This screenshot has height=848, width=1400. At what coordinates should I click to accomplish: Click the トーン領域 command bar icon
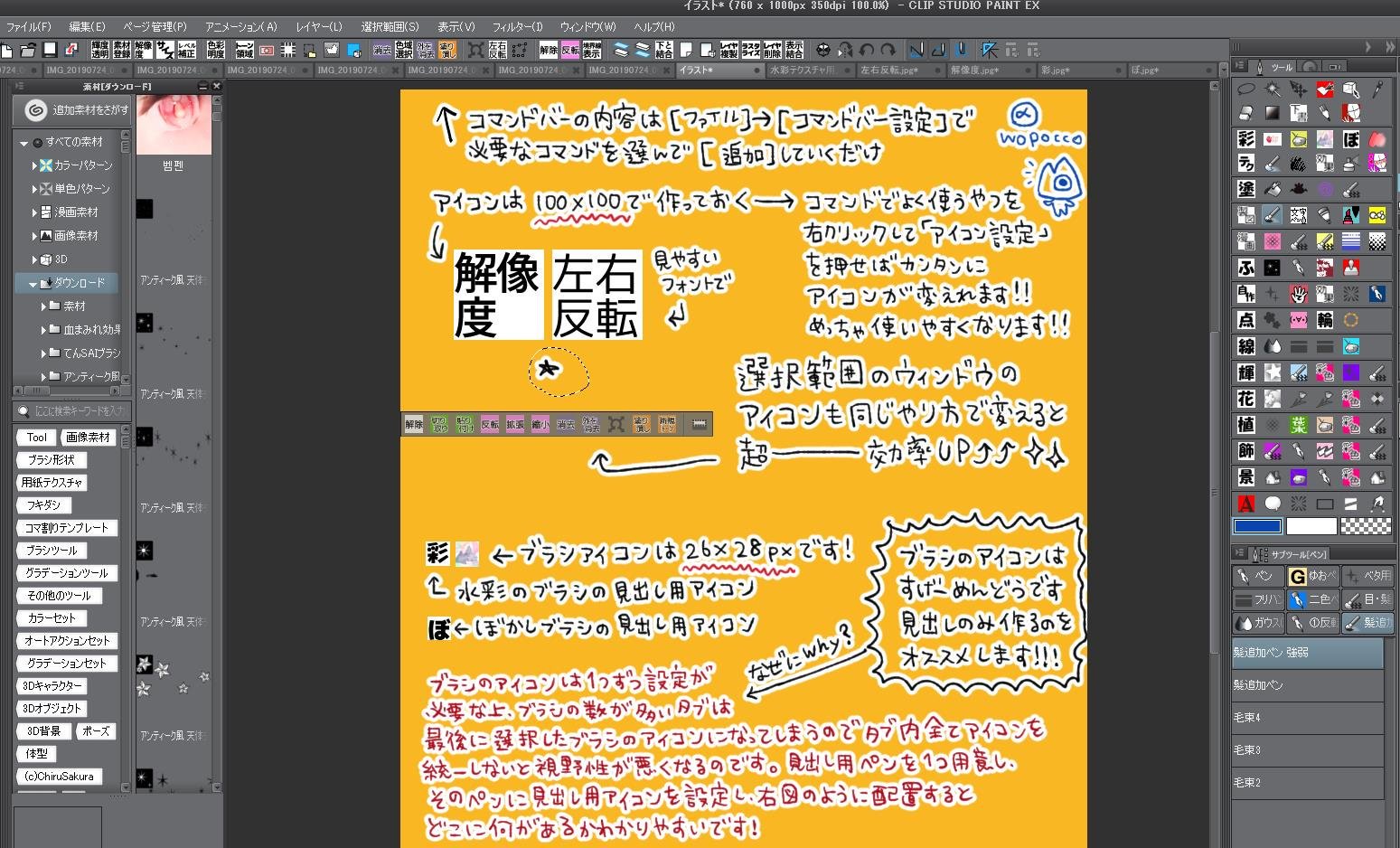coord(245,50)
